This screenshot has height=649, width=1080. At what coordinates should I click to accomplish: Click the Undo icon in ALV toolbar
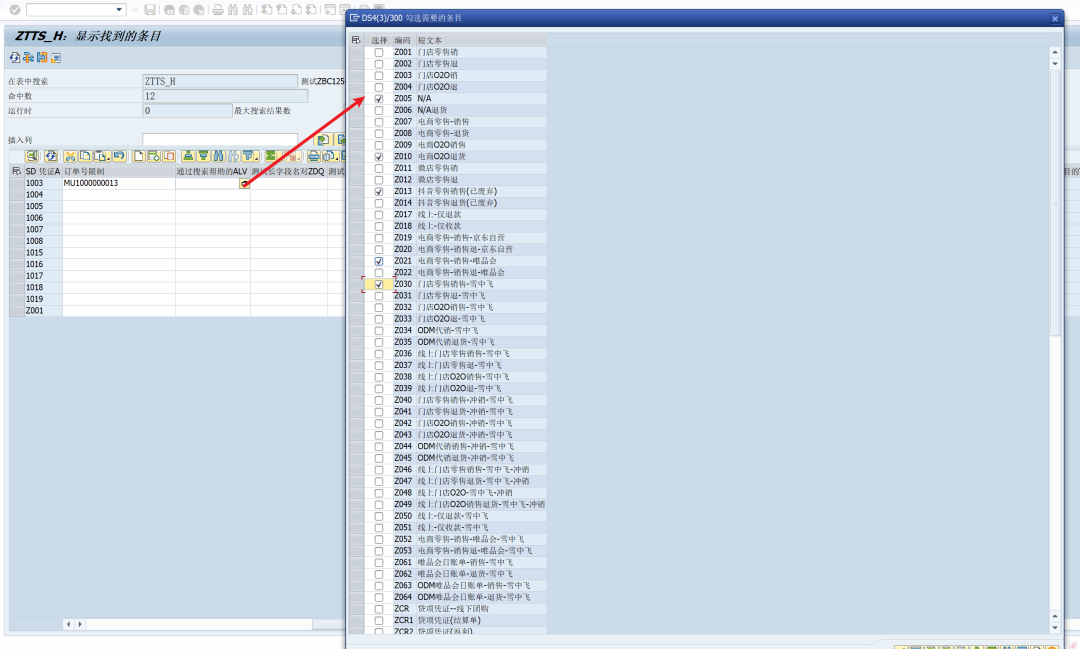click(x=119, y=156)
